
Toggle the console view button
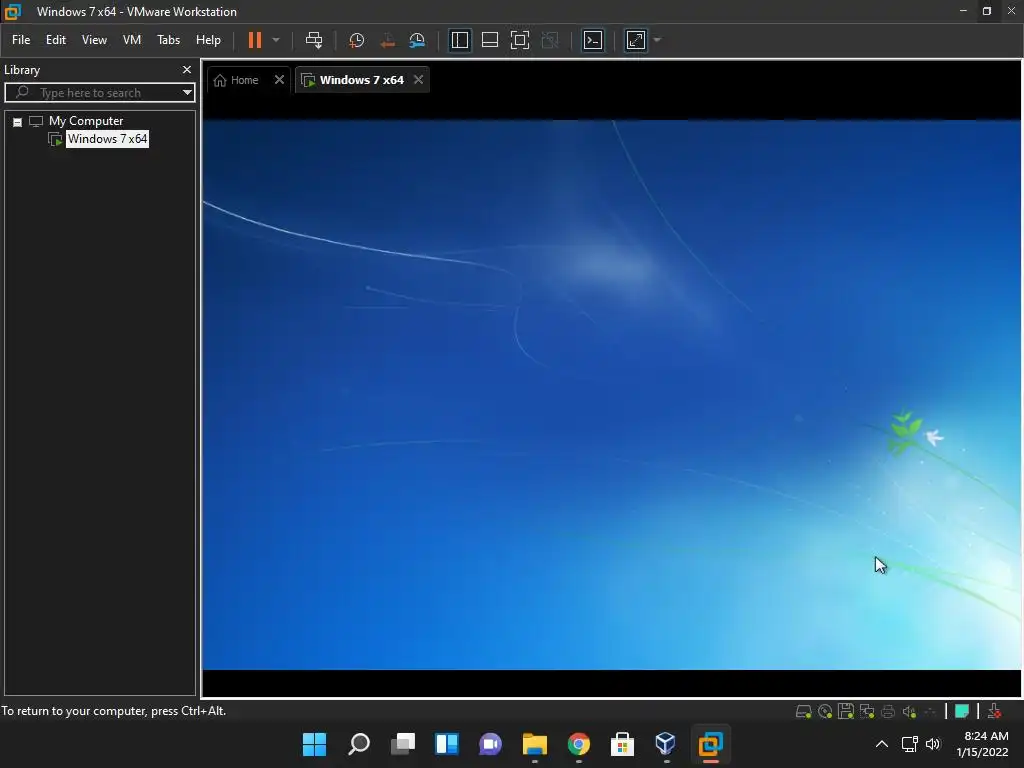593,40
